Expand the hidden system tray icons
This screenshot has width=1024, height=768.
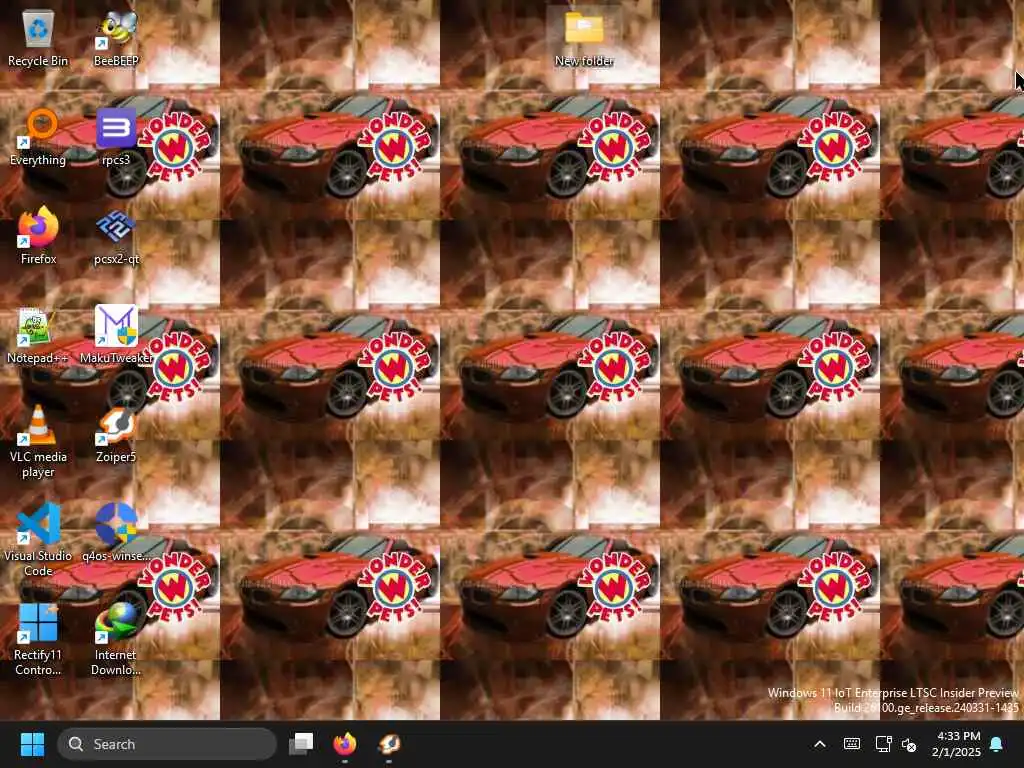click(820, 744)
